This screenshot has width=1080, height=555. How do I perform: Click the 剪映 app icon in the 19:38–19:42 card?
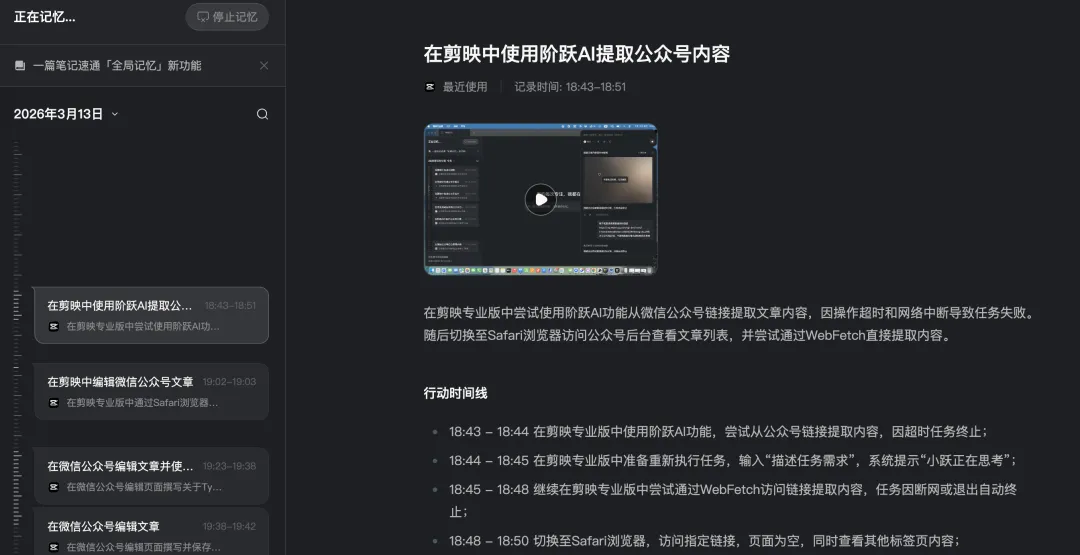pyautogui.click(x=54, y=547)
